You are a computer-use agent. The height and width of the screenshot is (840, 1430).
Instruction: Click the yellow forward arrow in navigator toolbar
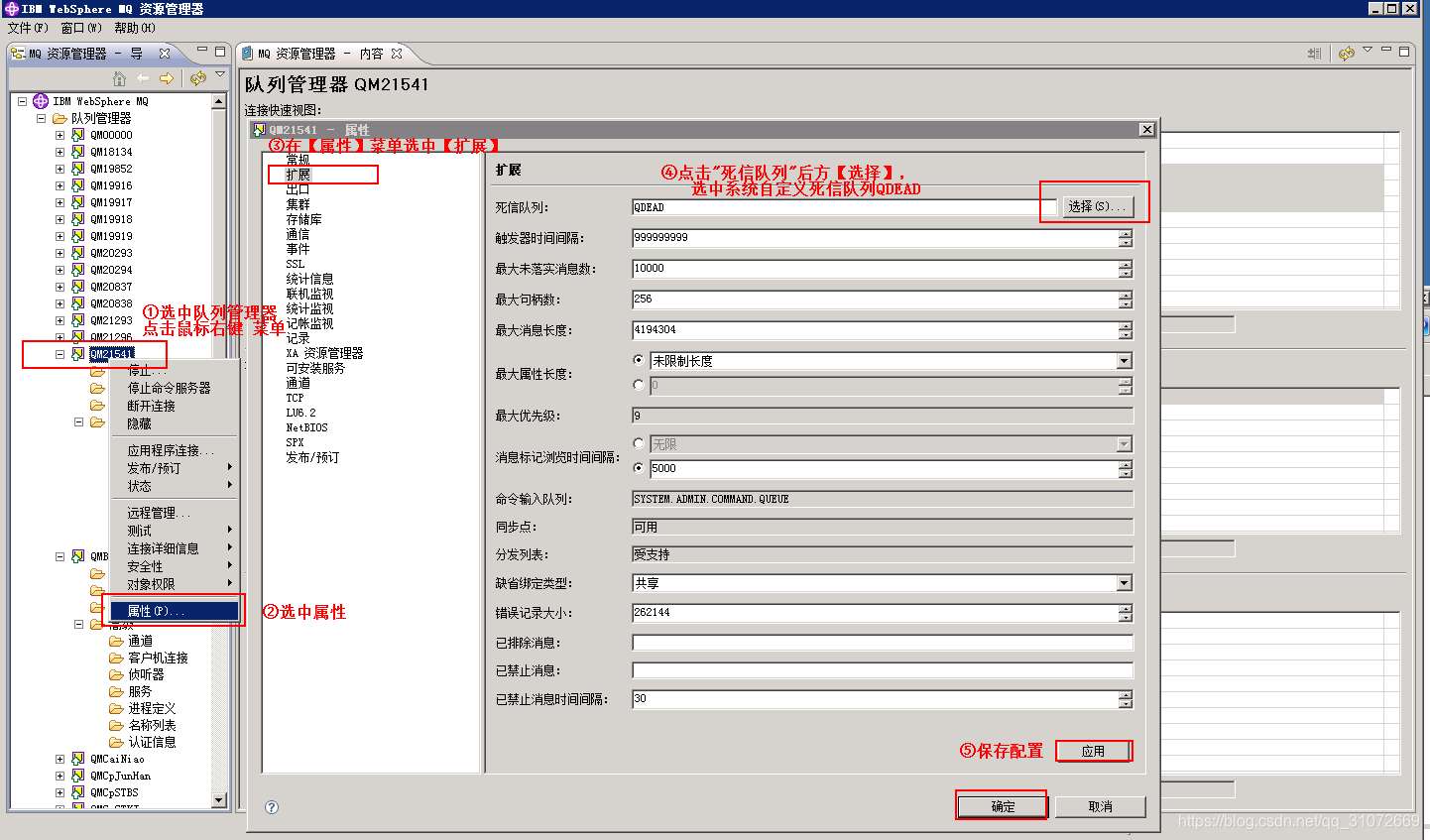(167, 78)
